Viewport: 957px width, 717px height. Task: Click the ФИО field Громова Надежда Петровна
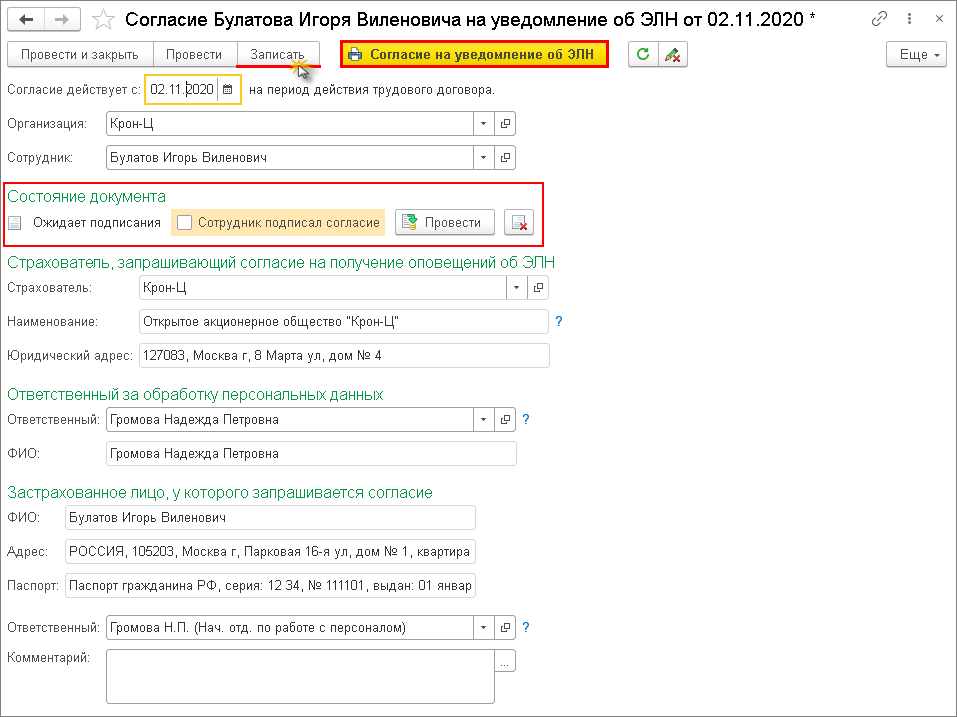pyautogui.click(x=311, y=453)
